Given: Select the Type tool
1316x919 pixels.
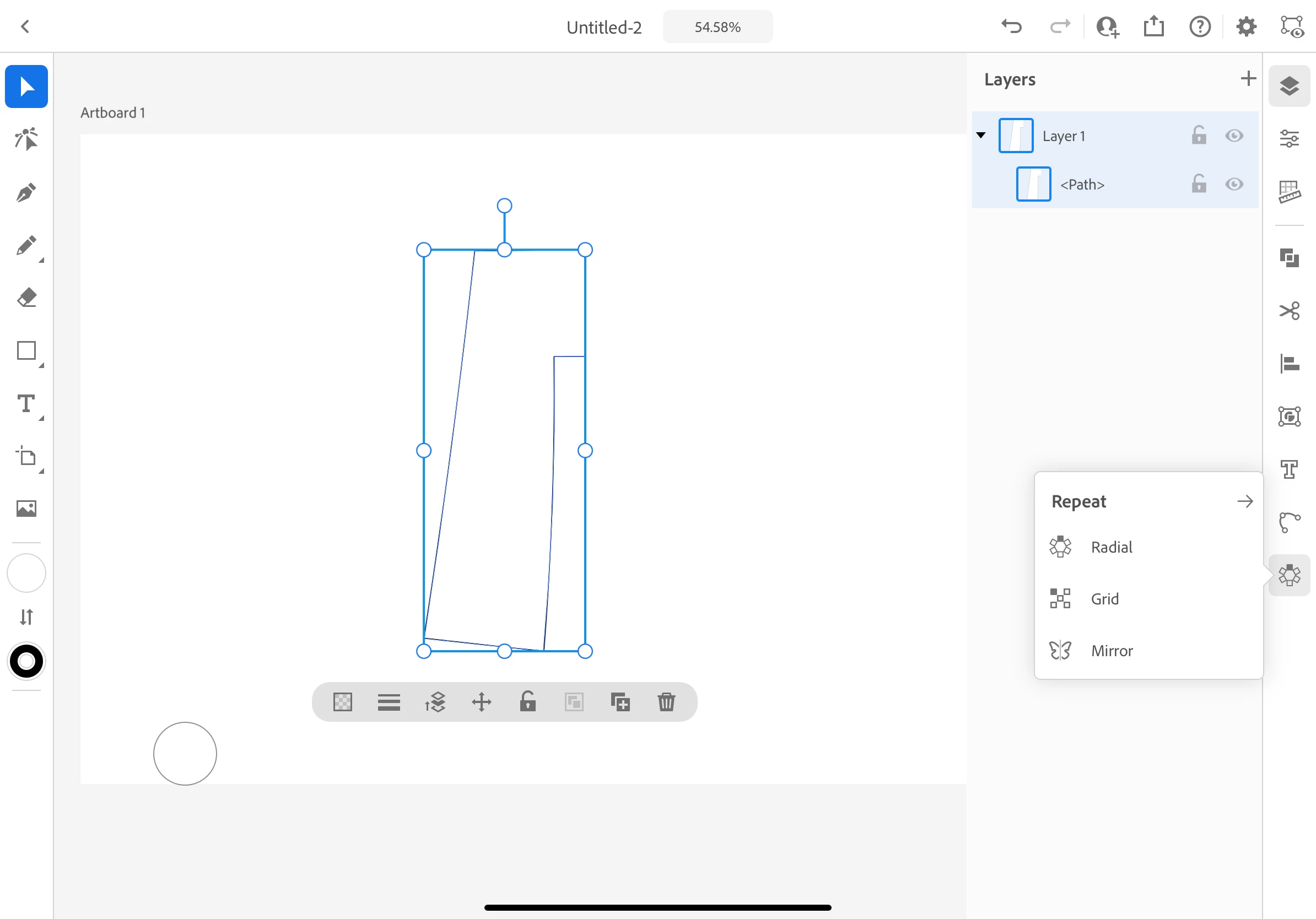Looking at the screenshot, I should coord(26,404).
